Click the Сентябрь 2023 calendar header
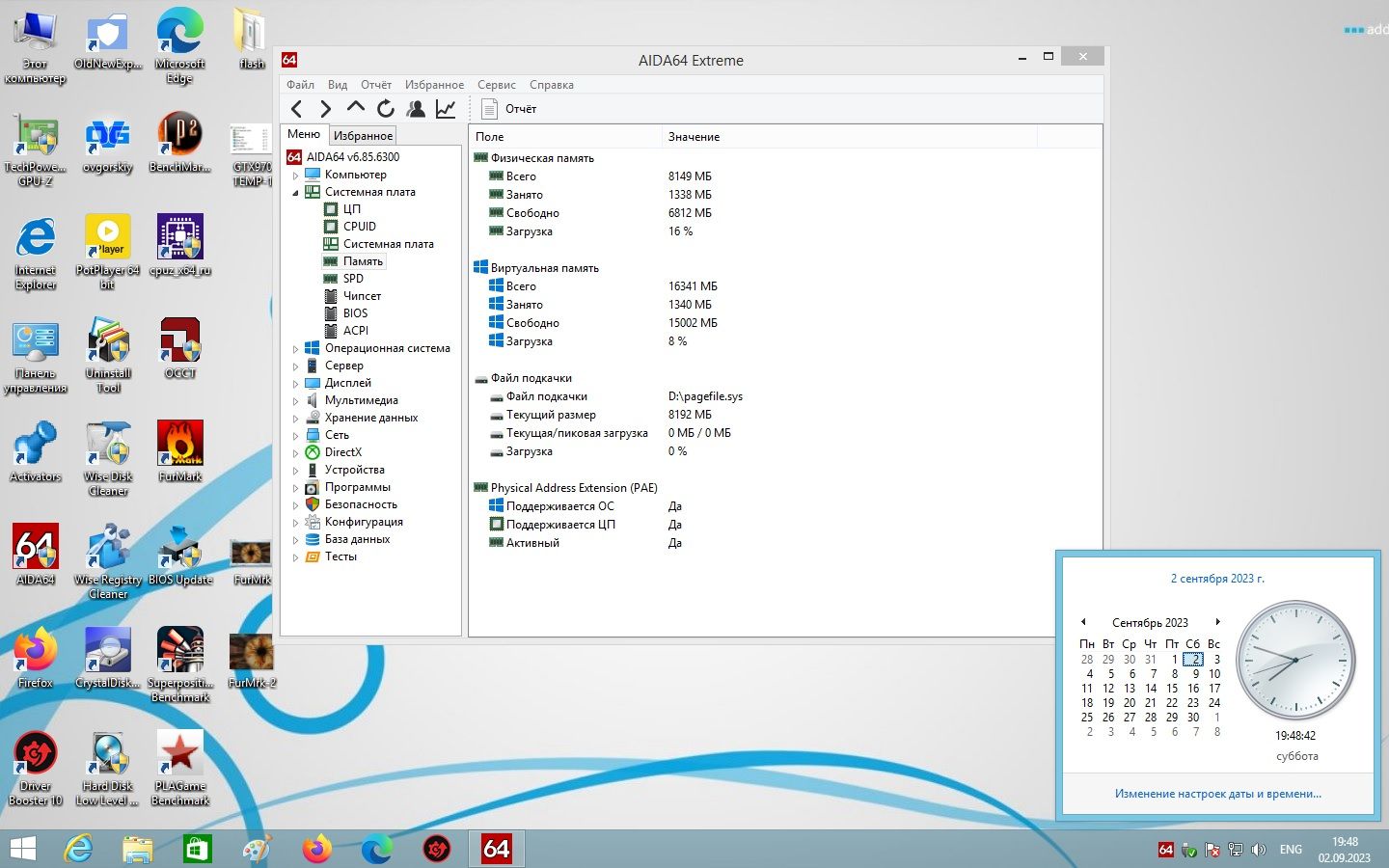The height and width of the screenshot is (868, 1389). click(x=1150, y=623)
